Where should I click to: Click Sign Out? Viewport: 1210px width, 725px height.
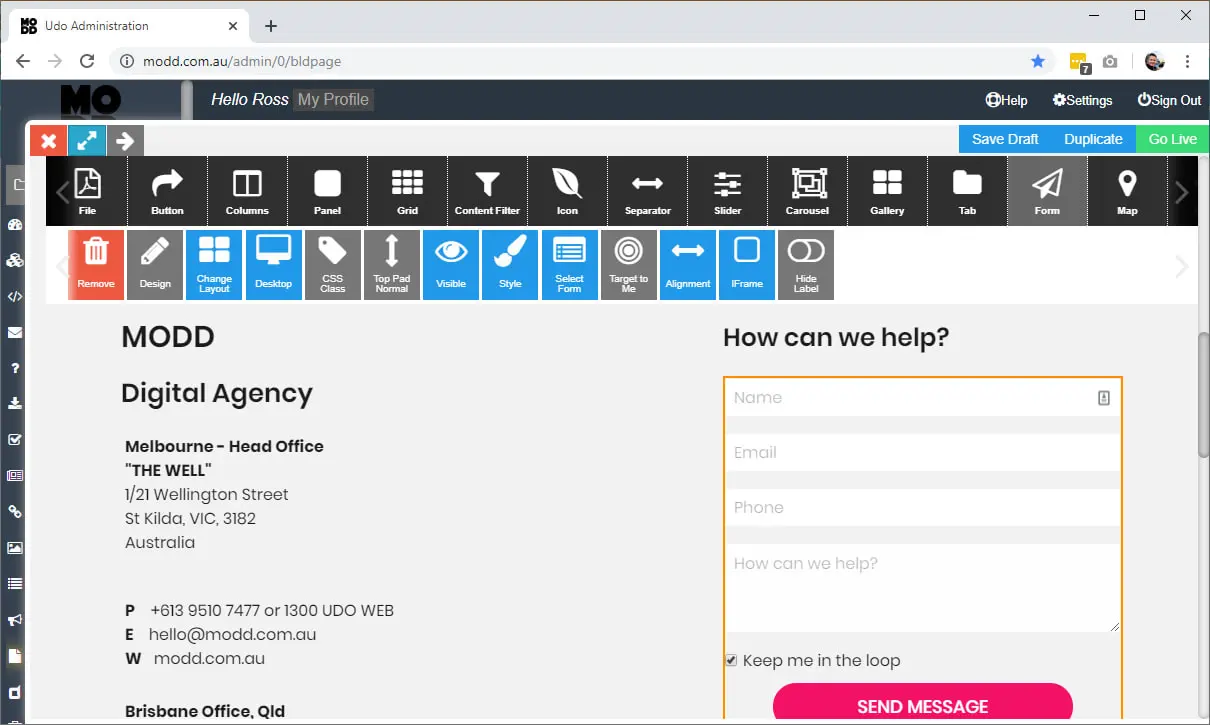click(x=1169, y=100)
